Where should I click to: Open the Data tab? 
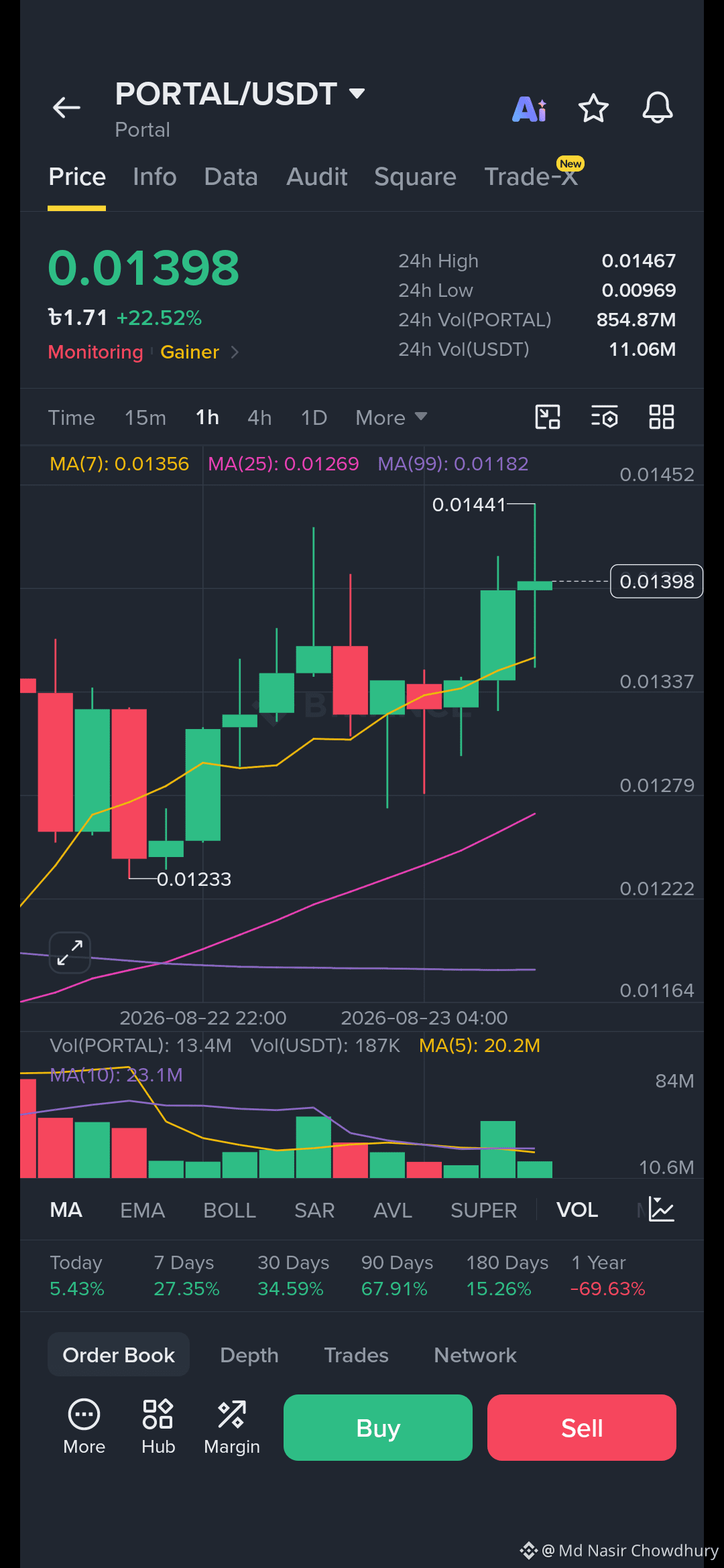click(231, 177)
